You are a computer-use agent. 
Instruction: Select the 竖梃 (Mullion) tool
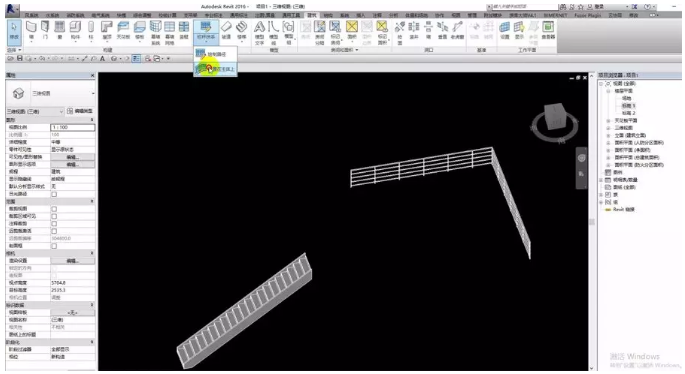pos(184,31)
